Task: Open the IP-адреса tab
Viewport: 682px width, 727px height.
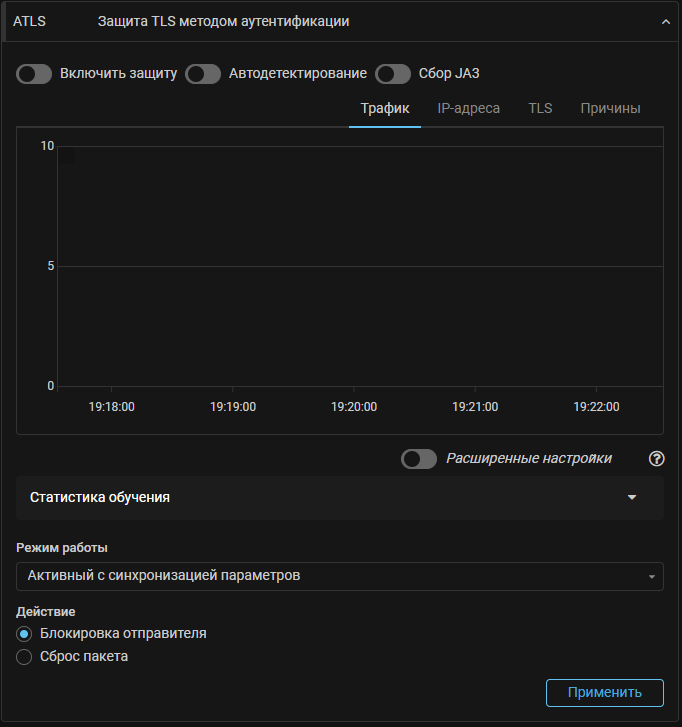Action: coord(468,108)
